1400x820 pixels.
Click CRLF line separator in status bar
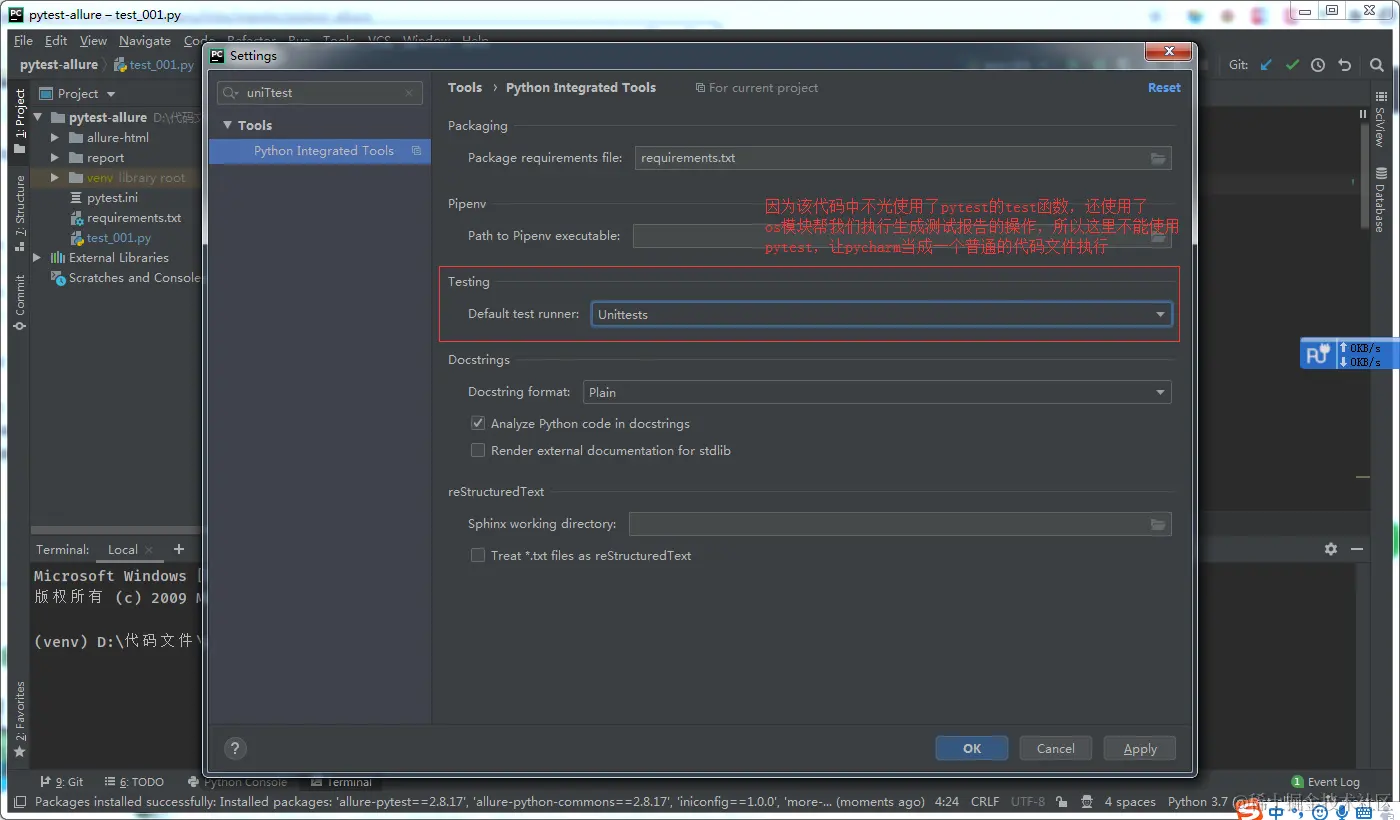(x=984, y=802)
